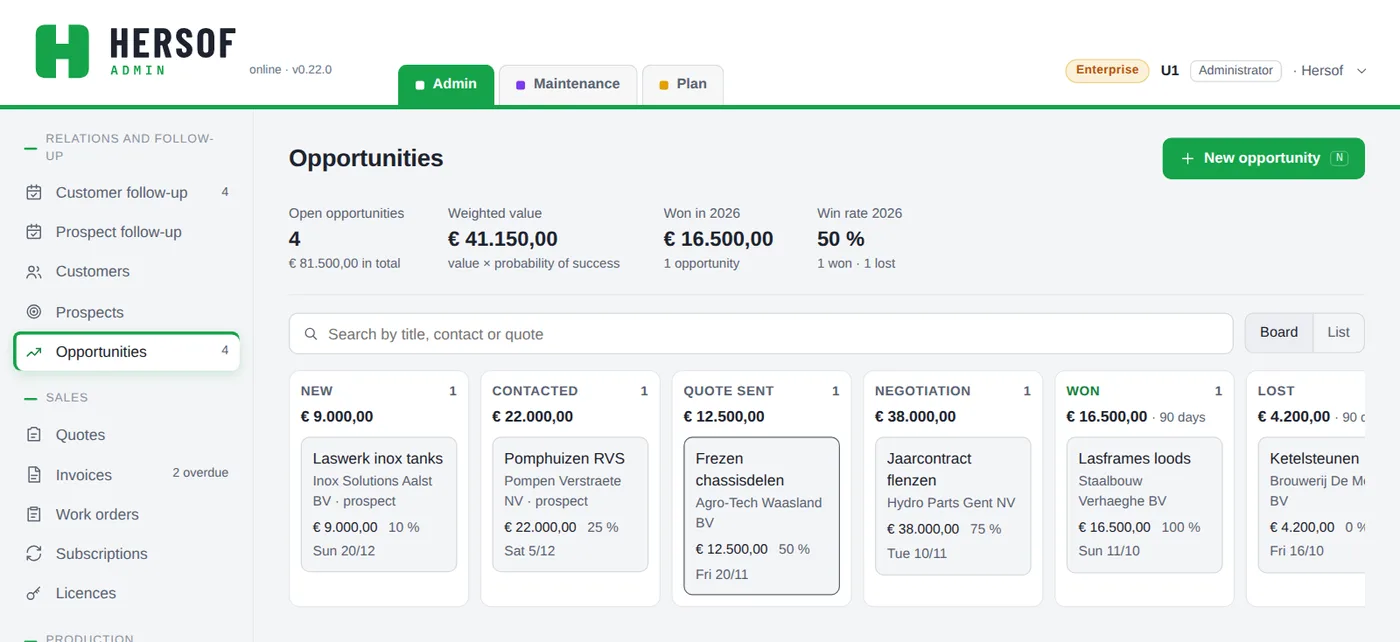Open Invoices with 2 overdue

pyautogui.click(x=126, y=475)
